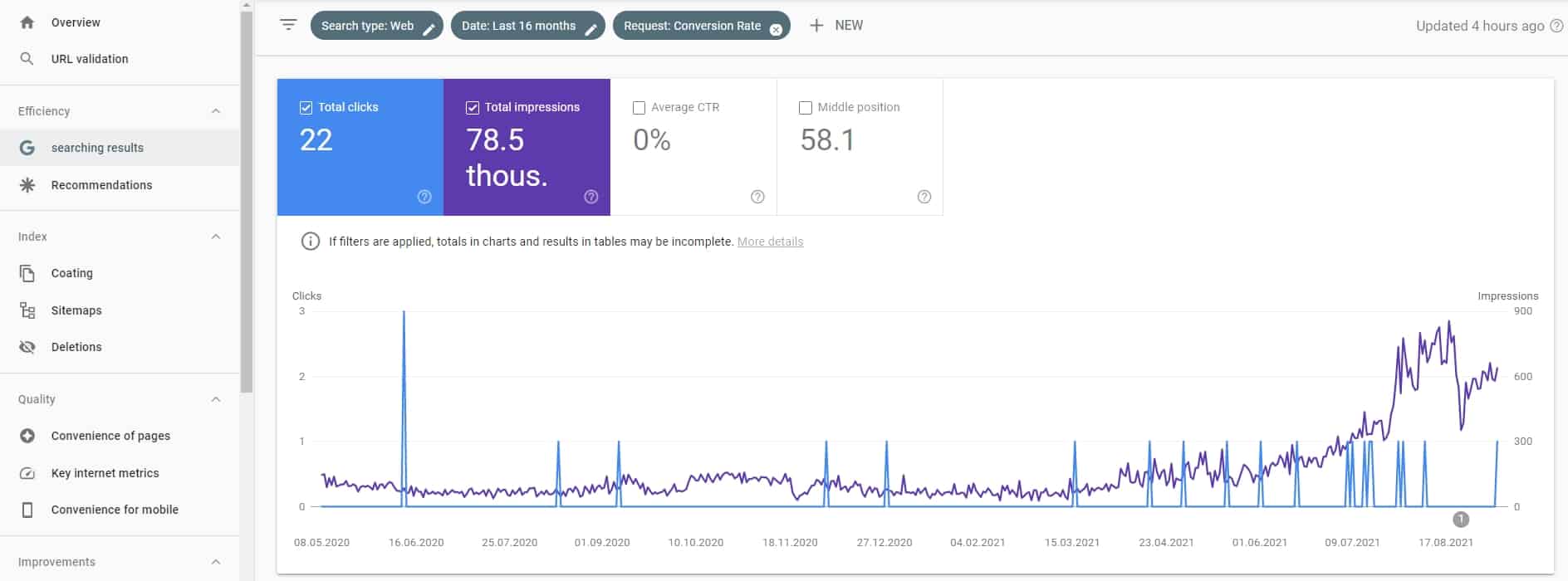Open help for Average CTR card
The height and width of the screenshot is (581, 1568).
pos(757,197)
